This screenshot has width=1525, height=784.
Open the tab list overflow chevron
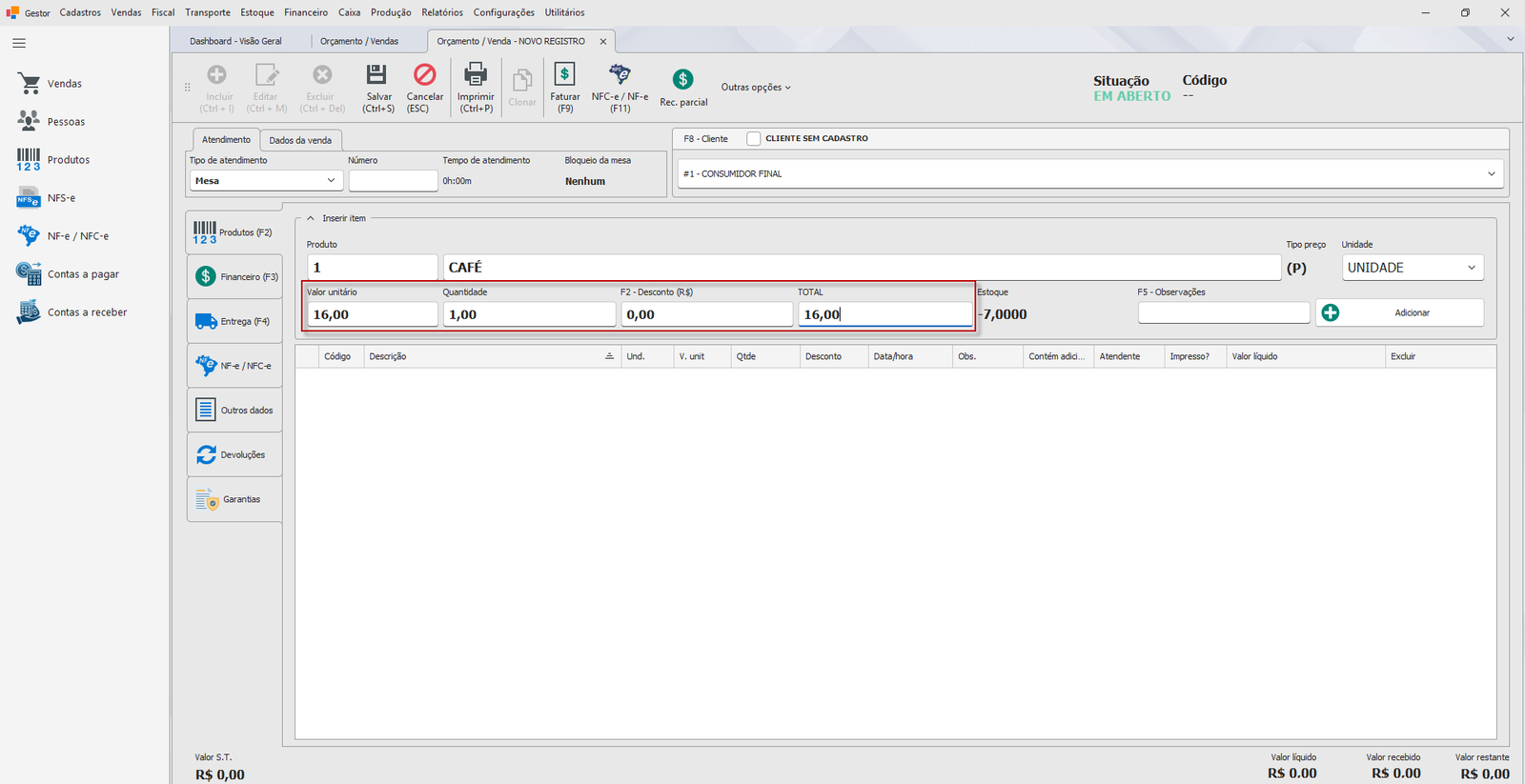pos(1511,39)
